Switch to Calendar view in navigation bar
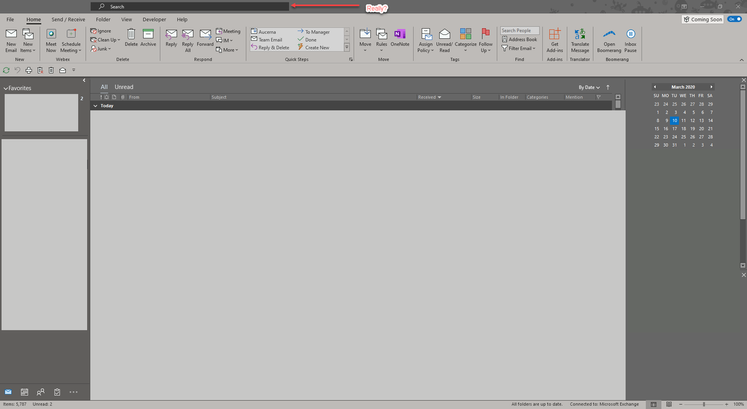 point(24,392)
